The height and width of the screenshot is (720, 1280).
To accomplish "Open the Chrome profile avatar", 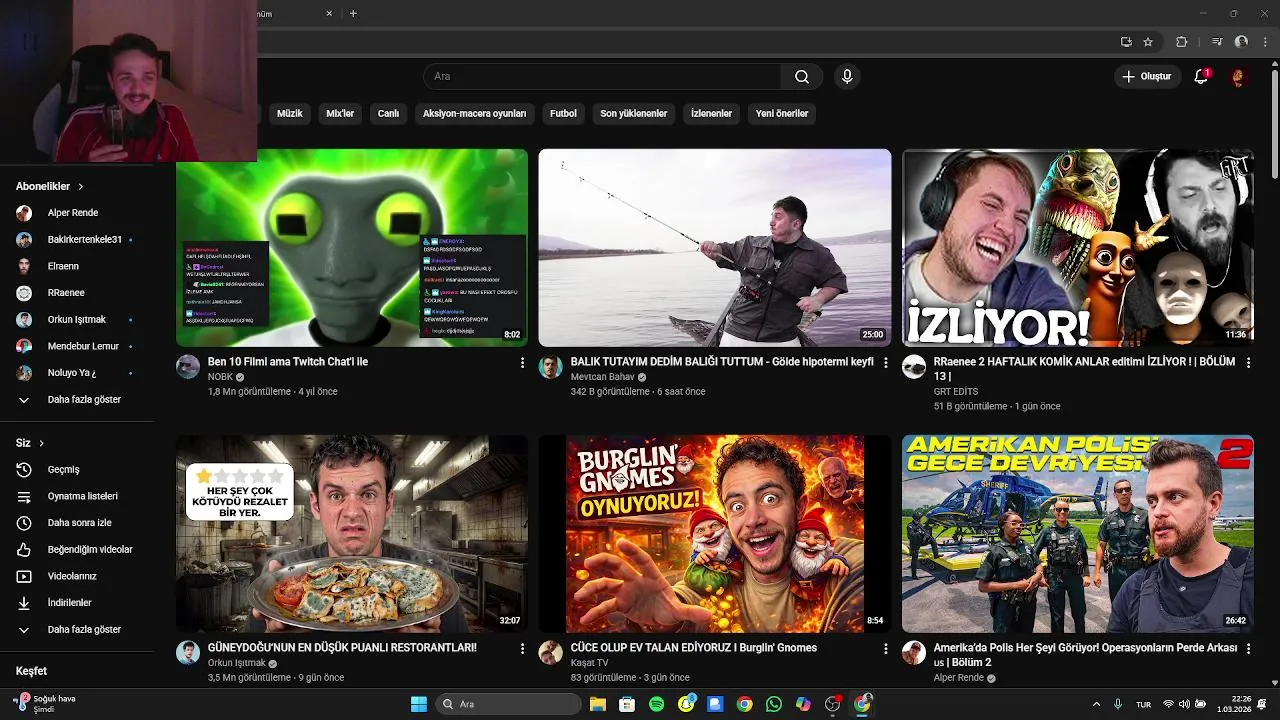I will point(1241,42).
